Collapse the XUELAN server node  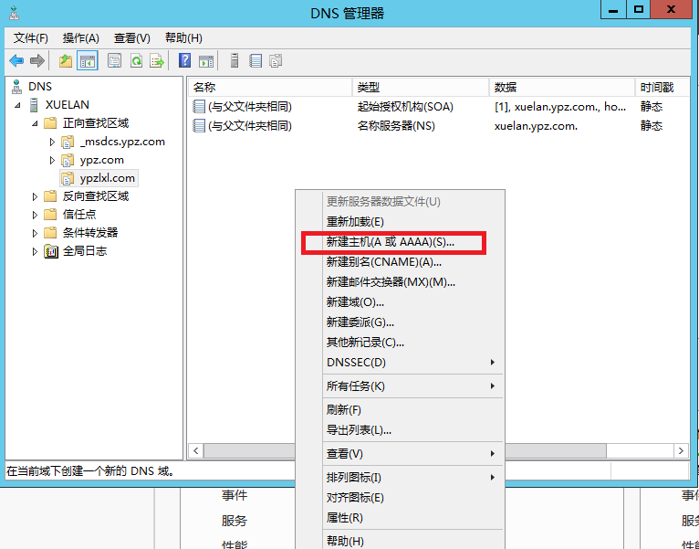pyautogui.click(x=17, y=105)
